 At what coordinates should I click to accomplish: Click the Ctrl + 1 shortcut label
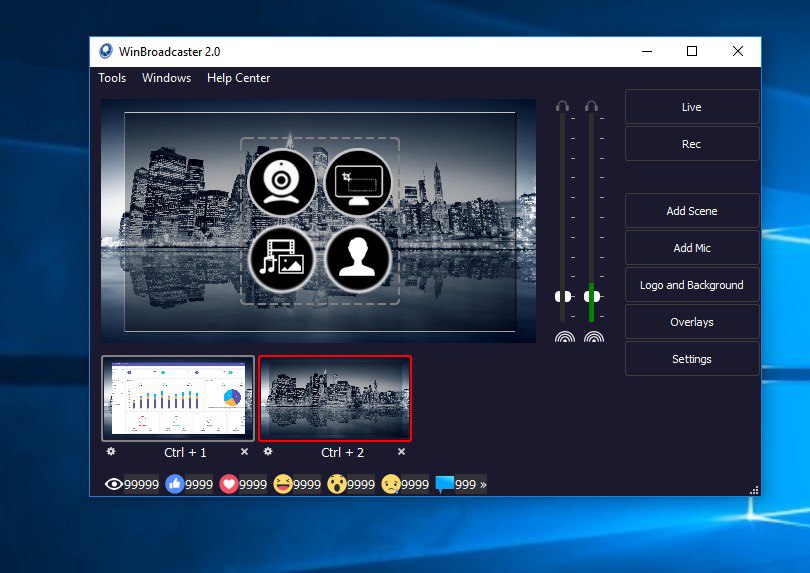coord(185,453)
